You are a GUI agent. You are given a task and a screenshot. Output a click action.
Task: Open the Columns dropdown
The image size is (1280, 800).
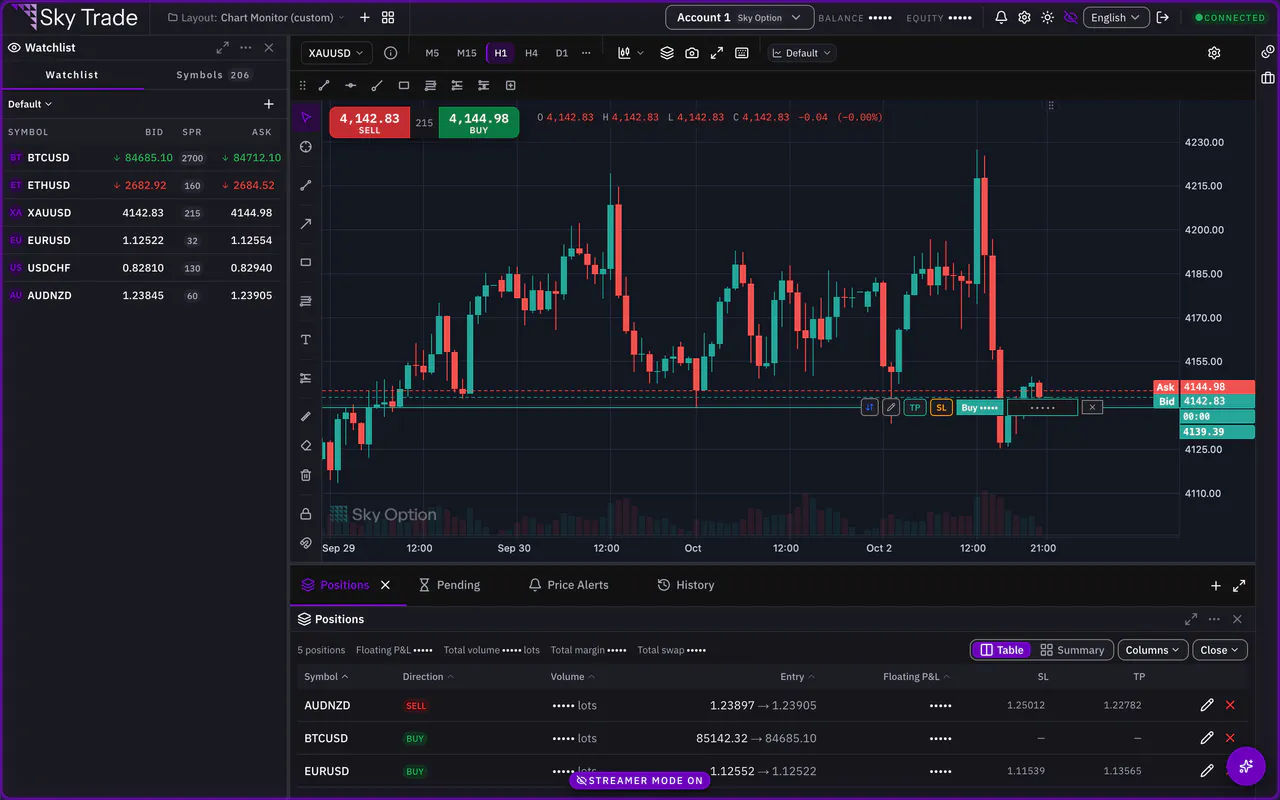pyautogui.click(x=1153, y=650)
